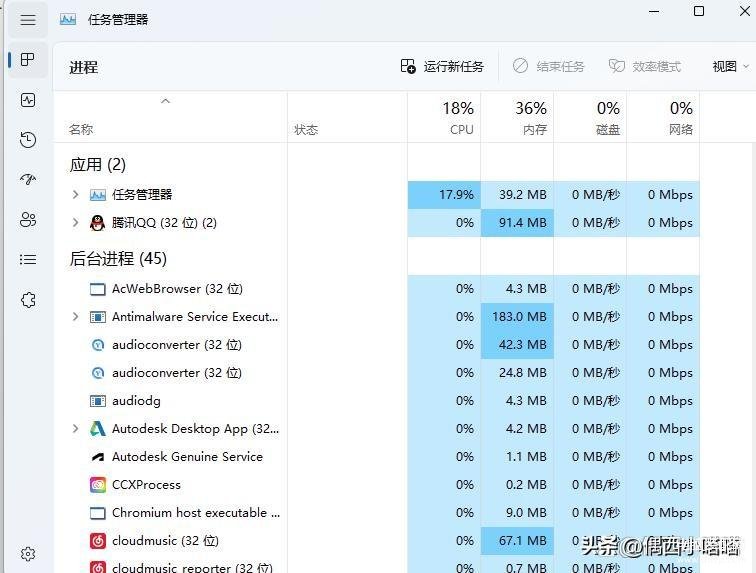756x573 pixels.
Task: Open the App history sidebar icon
Action: click(x=28, y=140)
